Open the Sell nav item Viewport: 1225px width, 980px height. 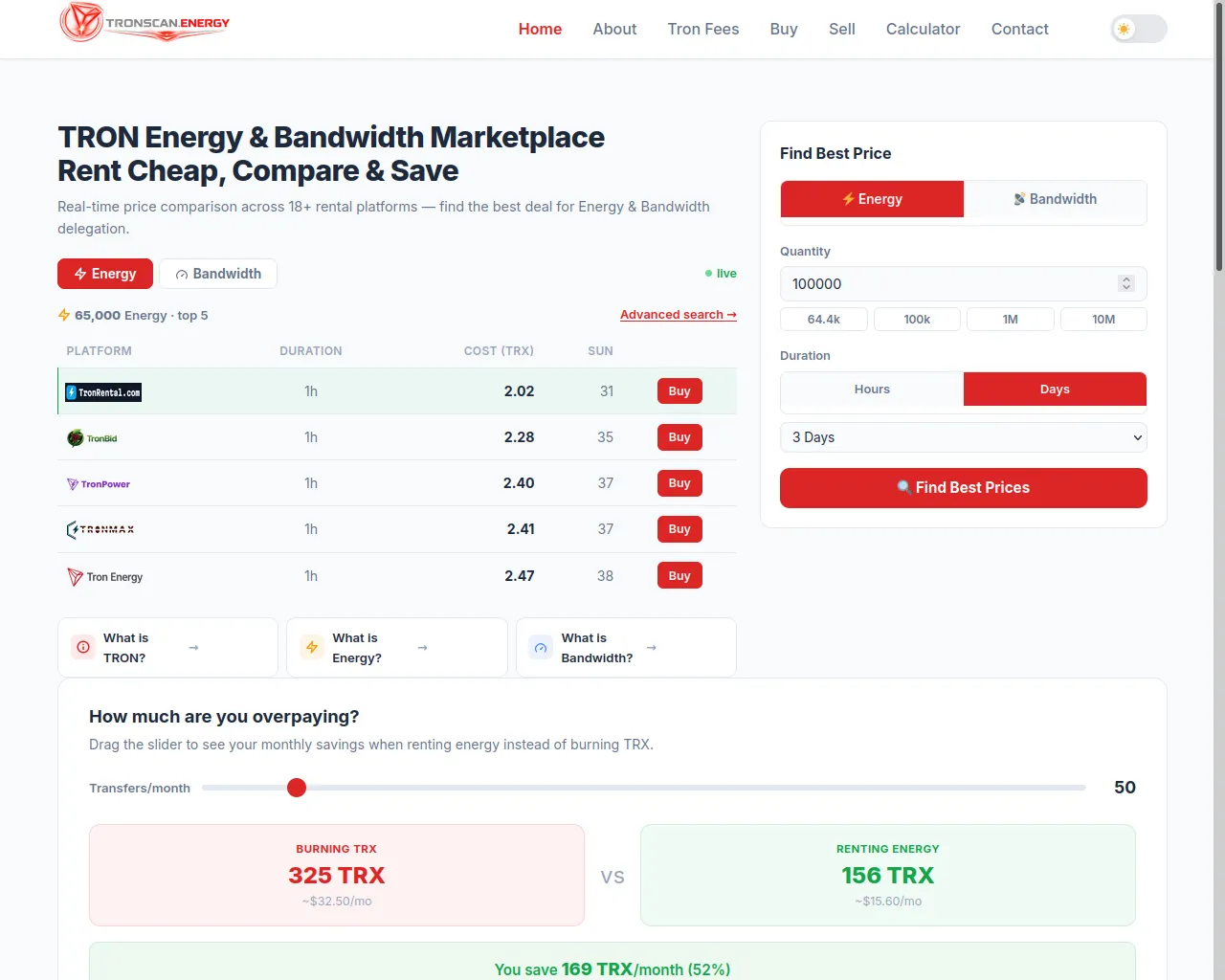[842, 29]
